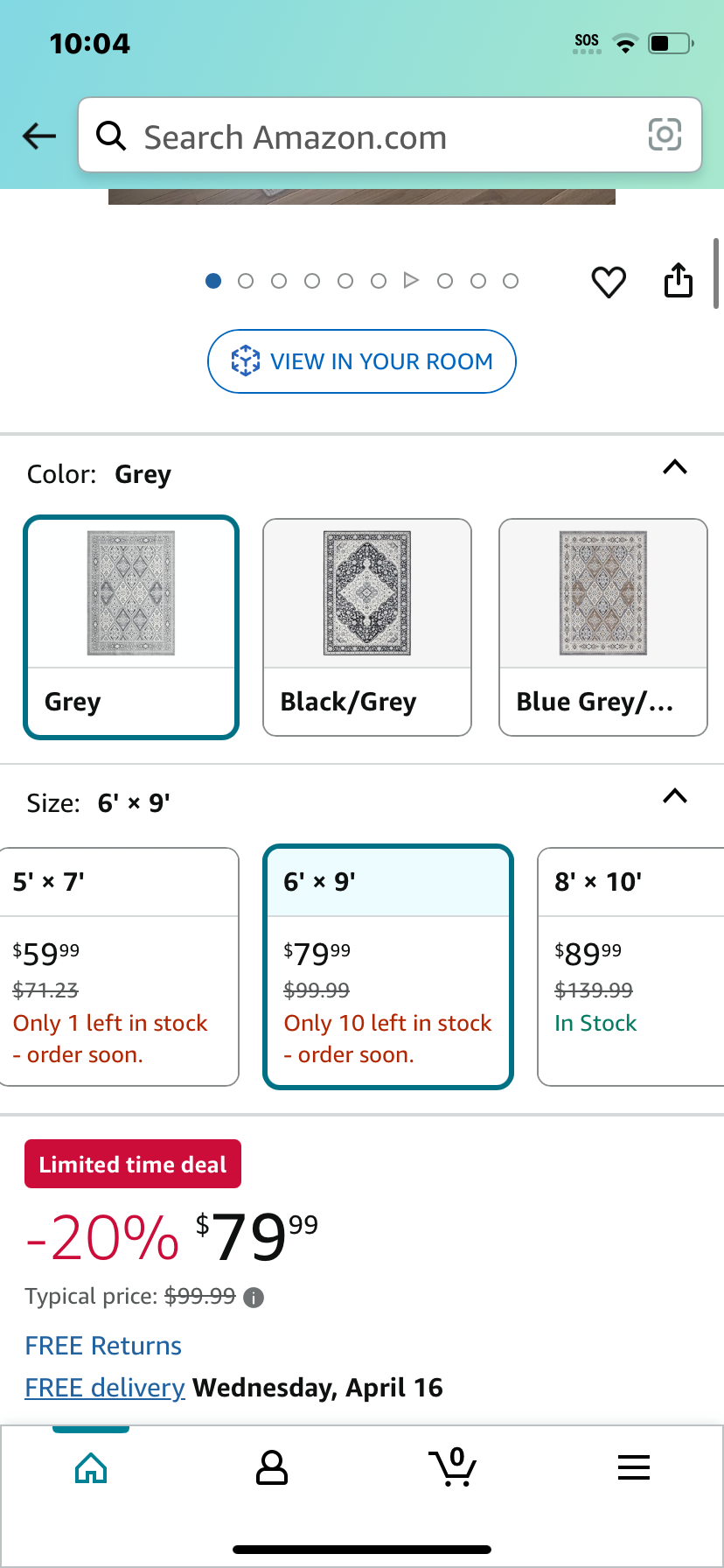Select the 8' × 10' size option
Image resolution: width=724 pixels, height=1568 pixels.
(x=631, y=967)
